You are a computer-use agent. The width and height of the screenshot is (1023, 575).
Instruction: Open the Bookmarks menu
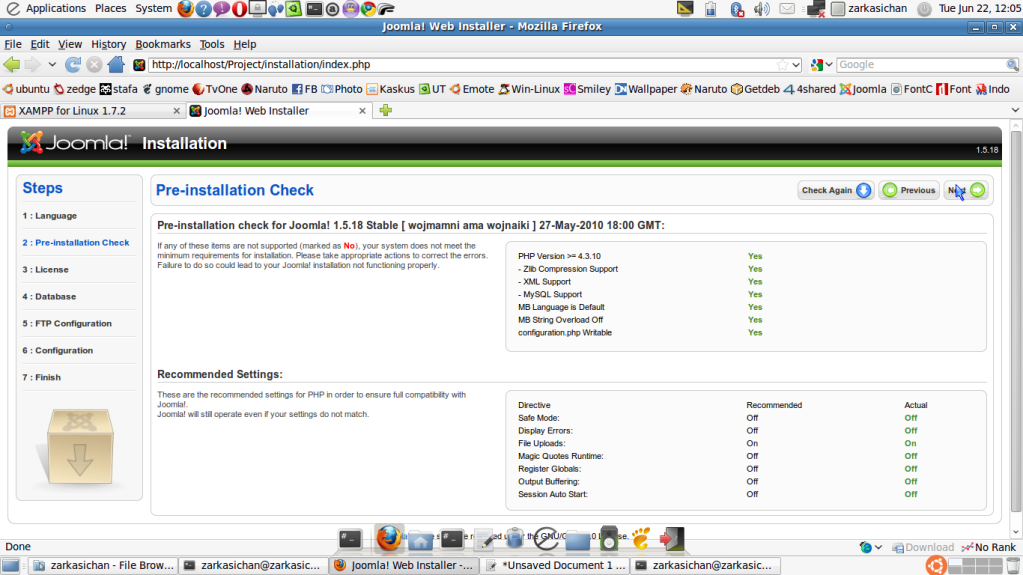coord(163,44)
